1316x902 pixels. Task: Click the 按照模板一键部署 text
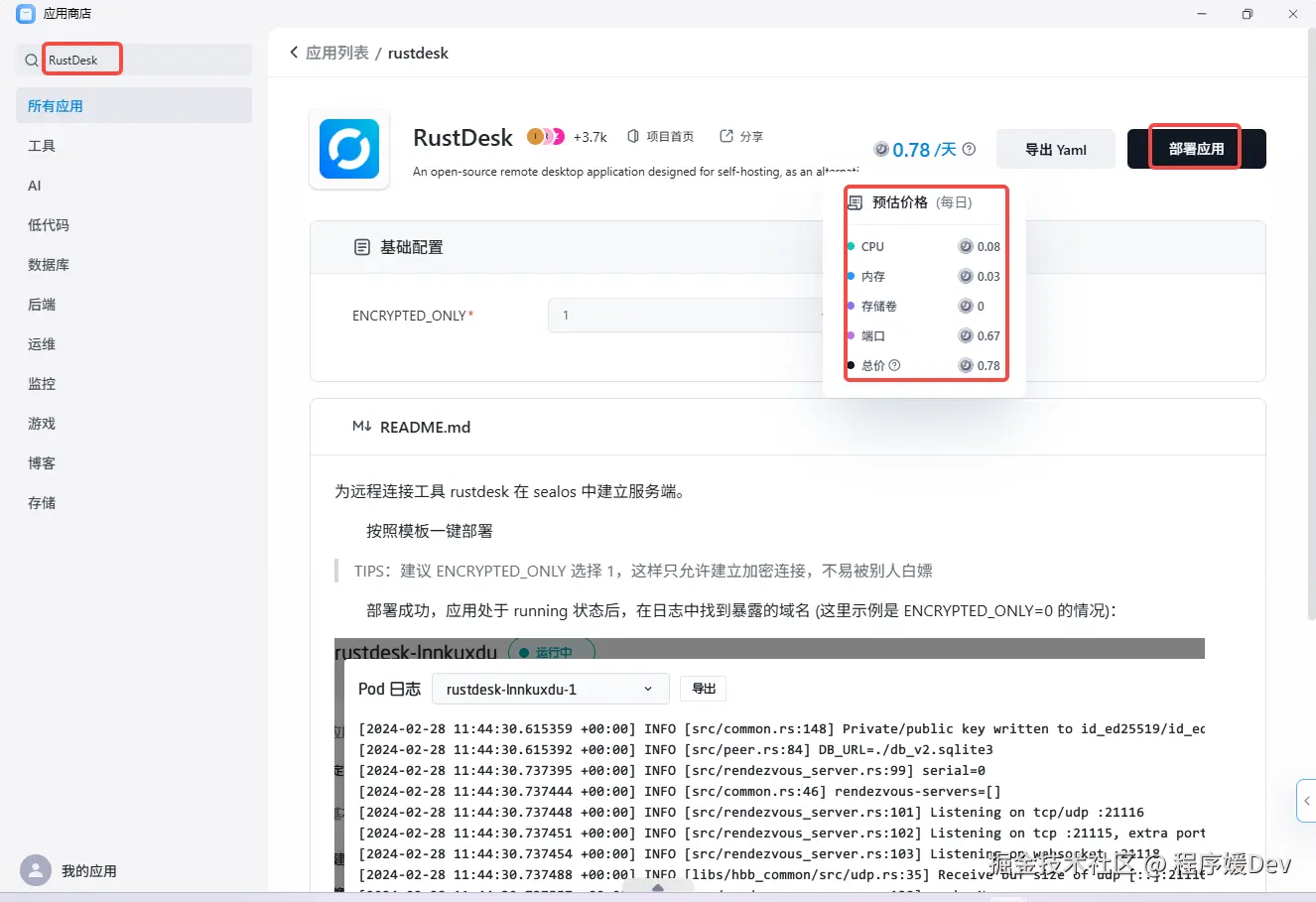click(430, 531)
